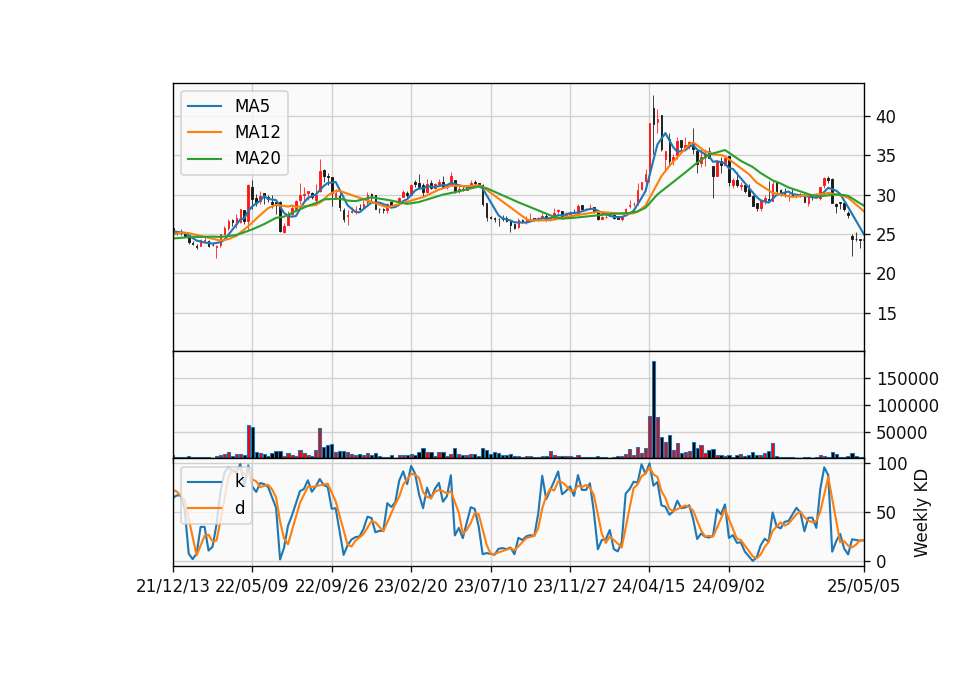The height and width of the screenshot is (690, 960).
Task: Click the price axis value 15
Action: [x=885, y=314]
